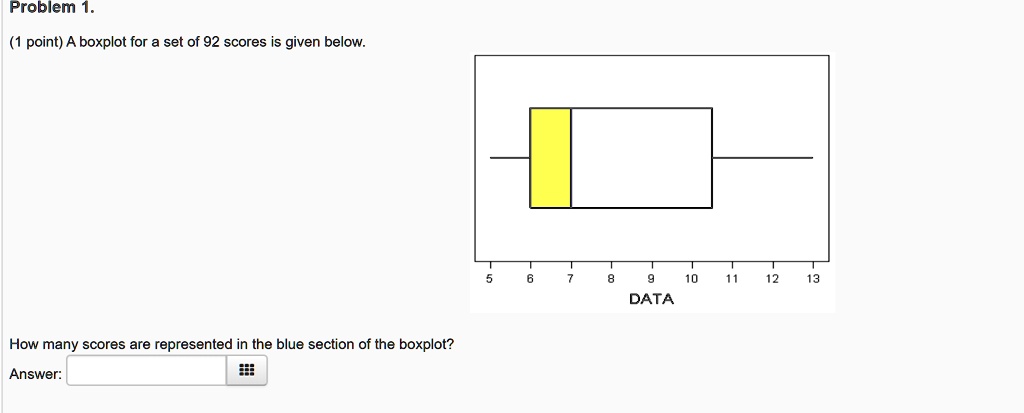1024x413 pixels.
Task: Click the axis tick label 9
Action: (x=651, y=279)
